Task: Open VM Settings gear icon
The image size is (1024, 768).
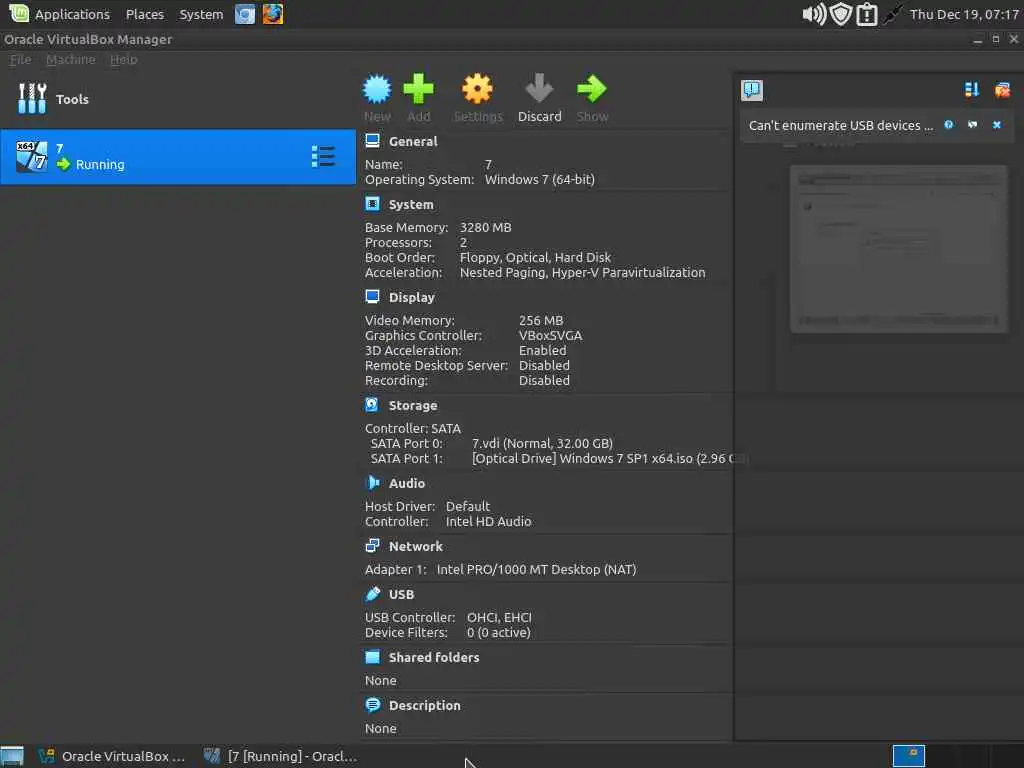Action: (477, 89)
